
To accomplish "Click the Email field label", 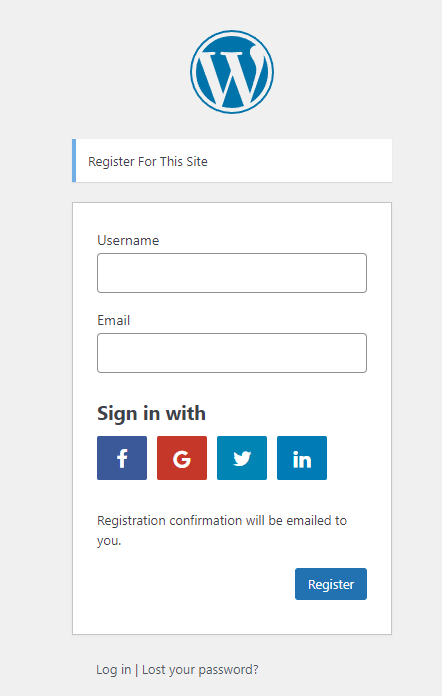I will click(x=114, y=320).
